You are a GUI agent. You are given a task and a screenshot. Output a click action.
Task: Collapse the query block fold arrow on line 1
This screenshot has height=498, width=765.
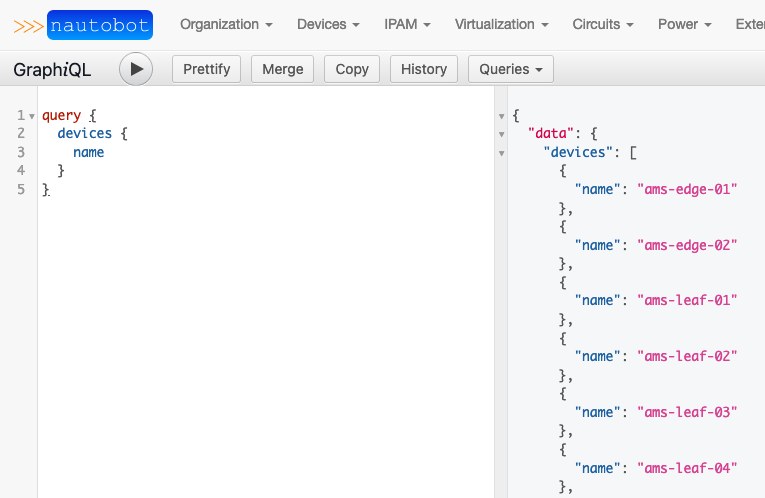[32, 116]
